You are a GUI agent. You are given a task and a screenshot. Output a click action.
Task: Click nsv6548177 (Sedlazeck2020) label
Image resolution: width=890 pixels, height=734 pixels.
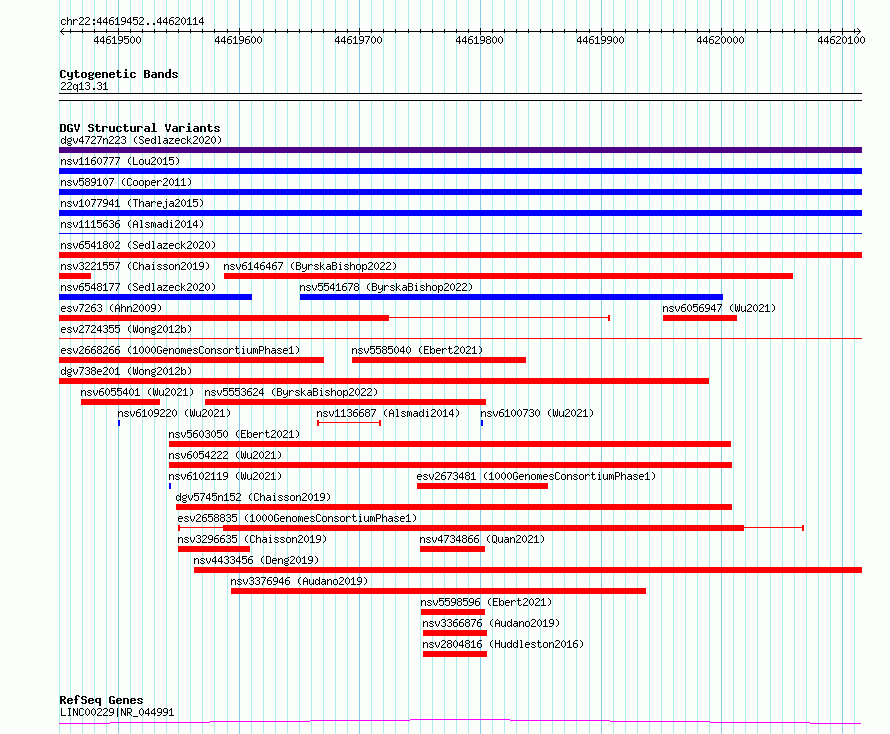(x=138, y=287)
